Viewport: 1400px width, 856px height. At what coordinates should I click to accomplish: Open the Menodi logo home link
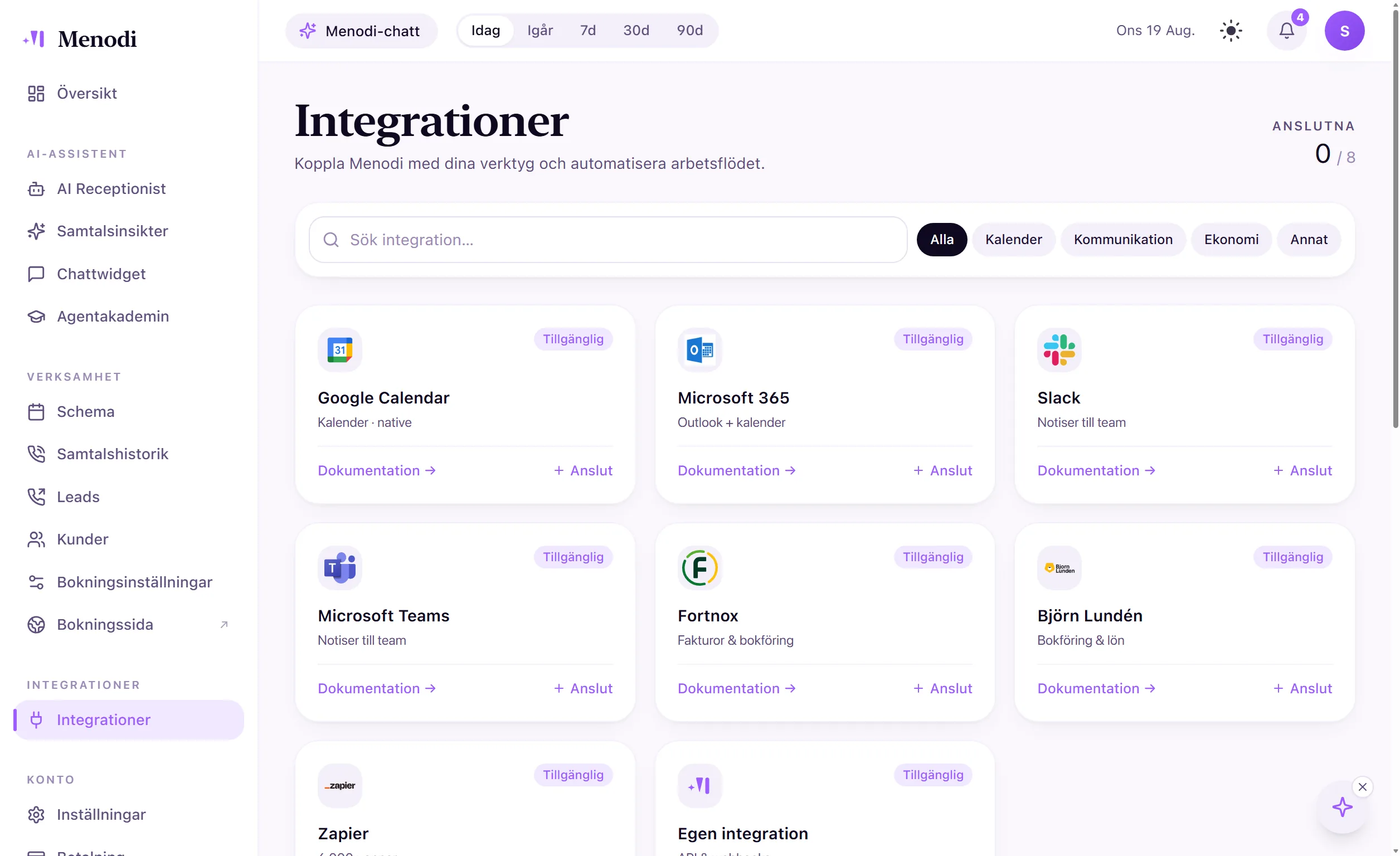pos(80,38)
